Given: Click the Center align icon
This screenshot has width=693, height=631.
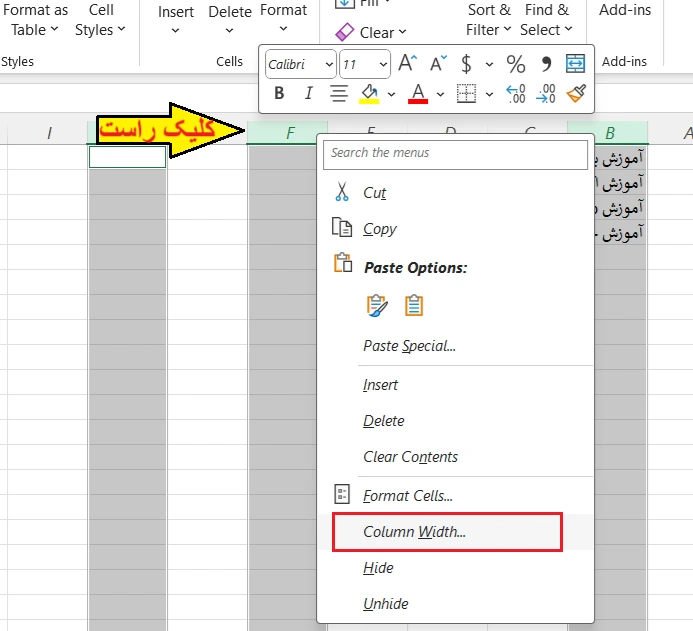Looking at the screenshot, I should pos(339,94).
